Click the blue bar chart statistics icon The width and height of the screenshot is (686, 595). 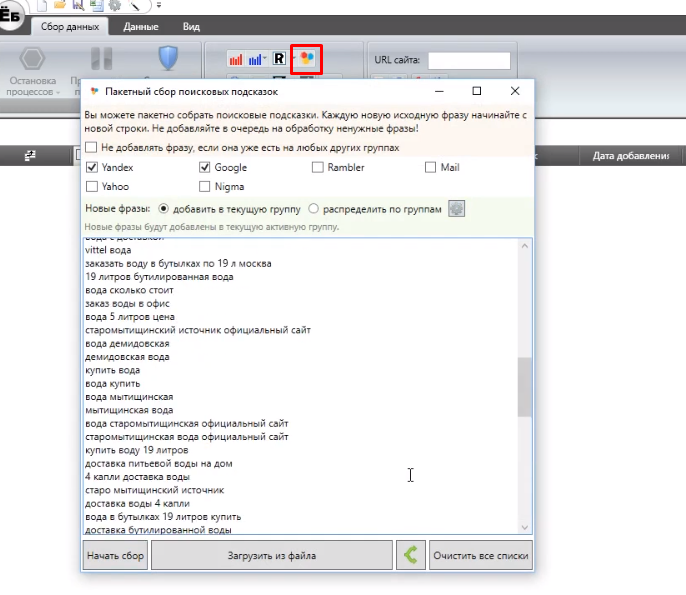(x=255, y=59)
